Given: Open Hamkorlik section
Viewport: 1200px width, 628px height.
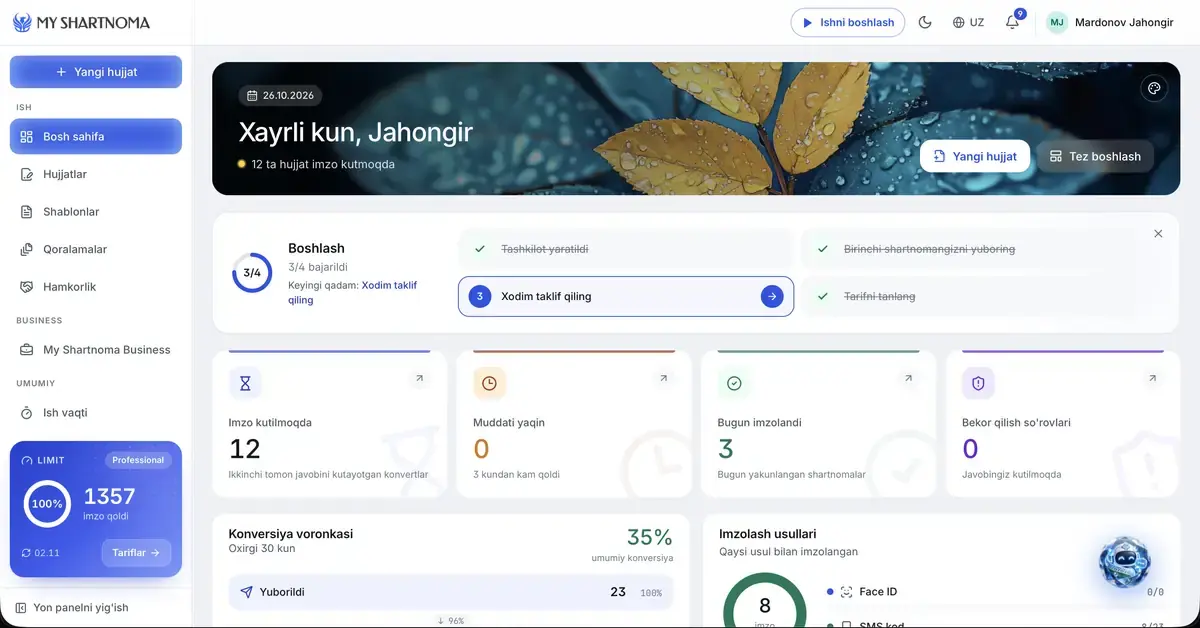Looking at the screenshot, I should [x=96, y=287].
